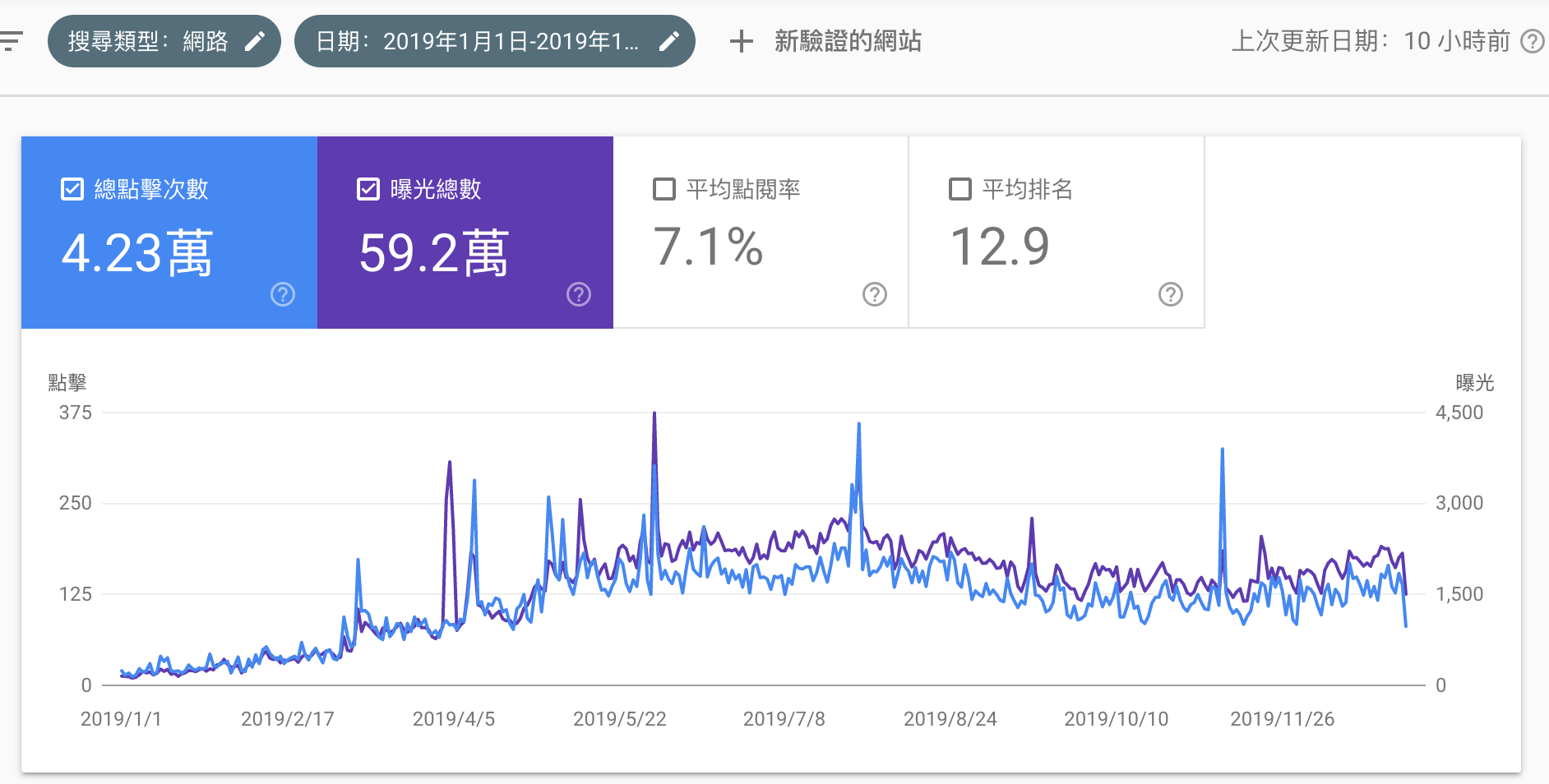1549x784 pixels.
Task: Enable the 平均點閱率 checkbox
Action: click(664, 189)
